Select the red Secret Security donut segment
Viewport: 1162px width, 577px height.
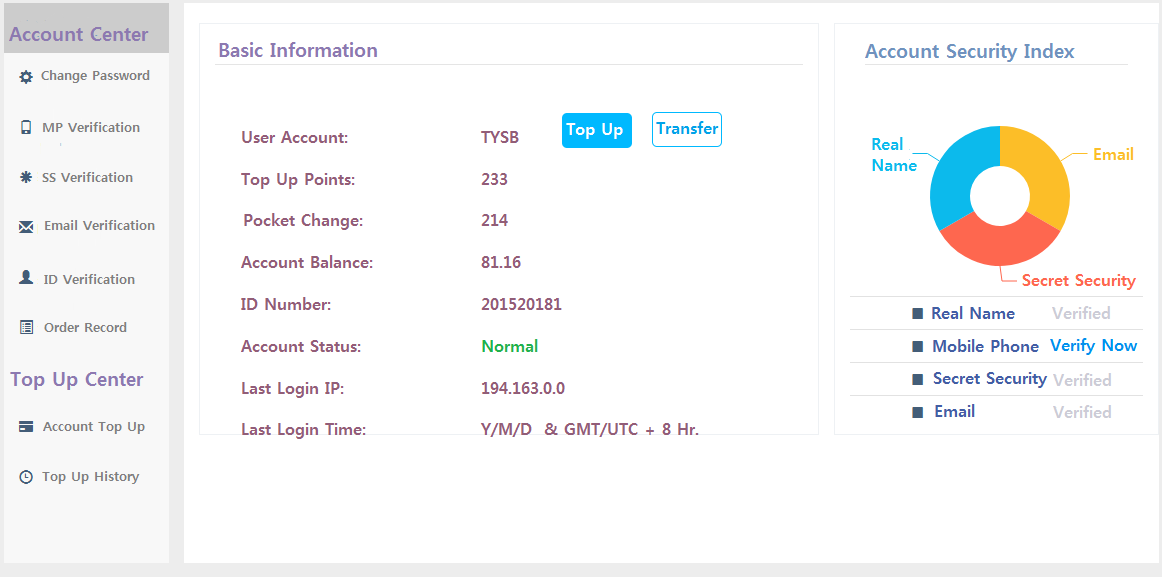point(1000,243)
